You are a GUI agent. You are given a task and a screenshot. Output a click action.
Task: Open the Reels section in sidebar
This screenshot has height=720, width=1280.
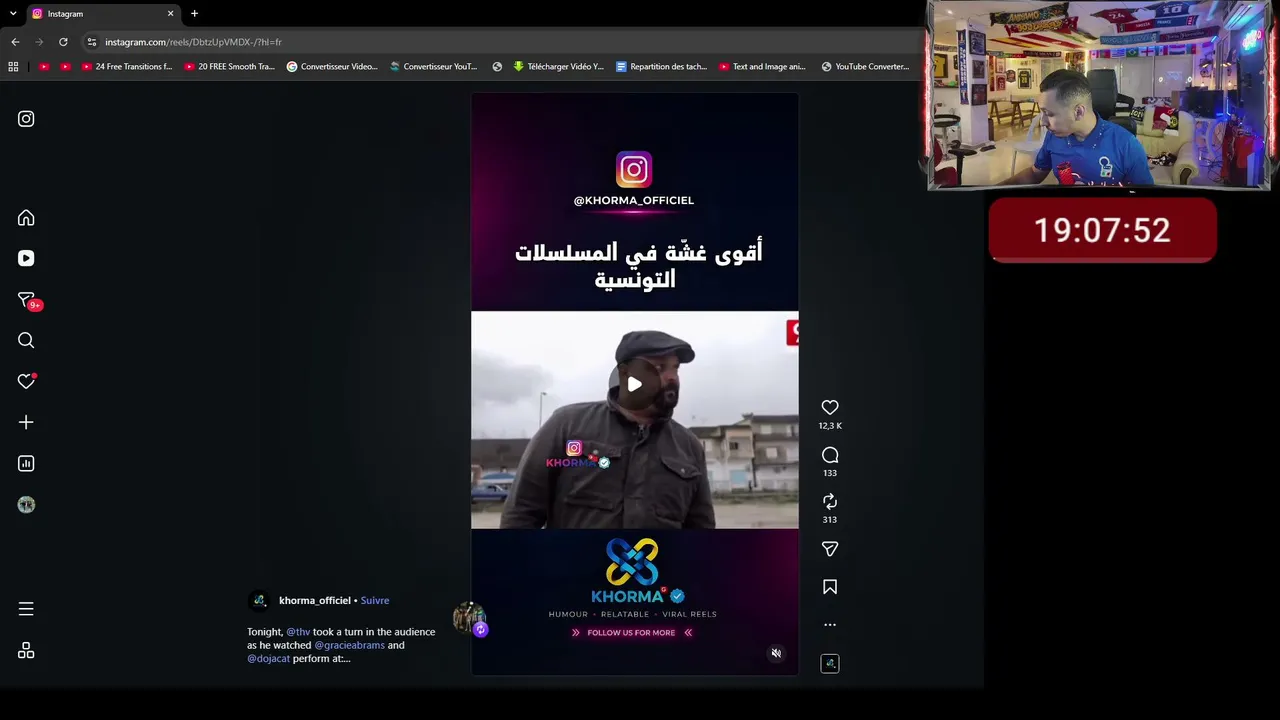click(26, 258)
